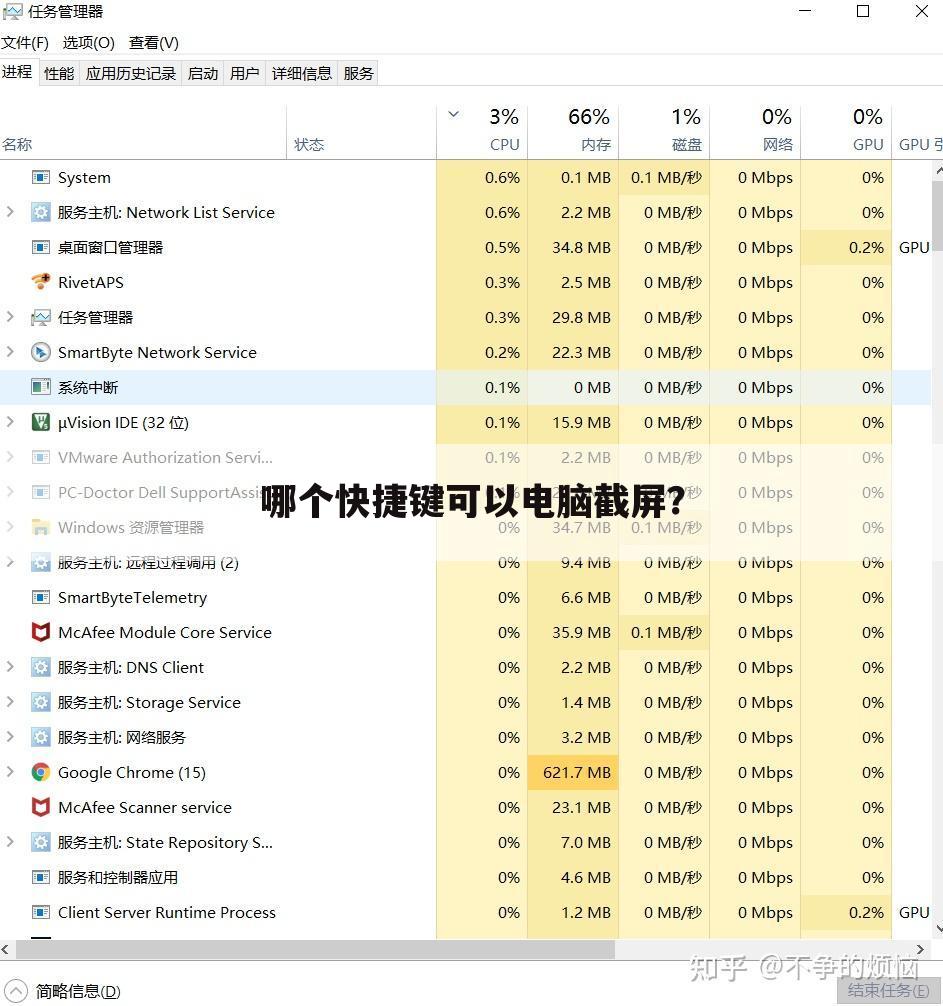Click the McAfee Module Core Service shield icon
The width and height of the screenshot is (943, 1006).
pyautogui.click(x=40, y=632)
